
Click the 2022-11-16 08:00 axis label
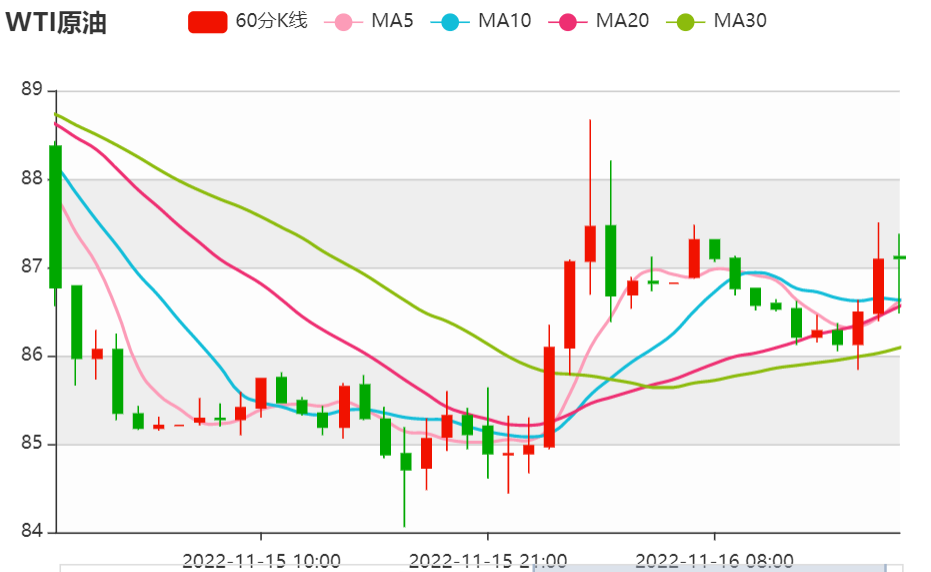click(x=714, y=561)
